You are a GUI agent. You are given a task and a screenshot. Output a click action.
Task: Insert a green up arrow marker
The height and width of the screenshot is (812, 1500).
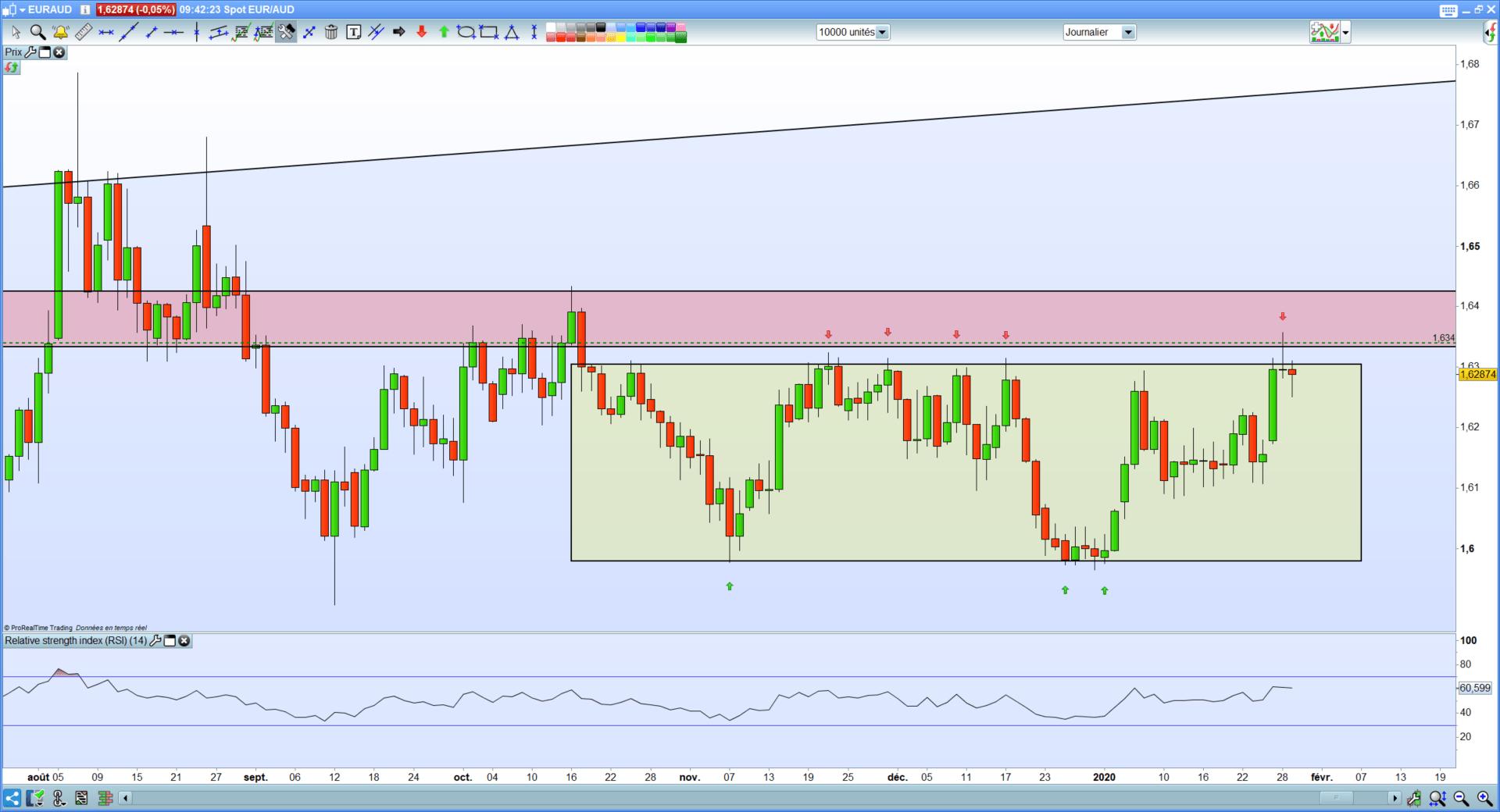pyautogui.click(x=444, y=32)
